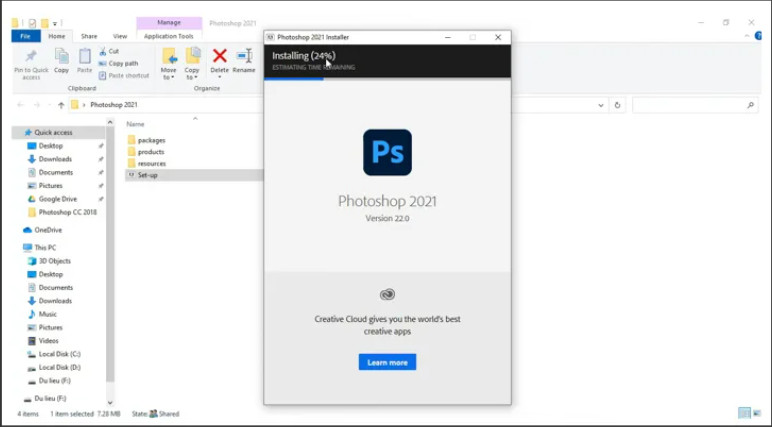Expand the address bar history dropdown
This screenshot has width=772, height=427.
[x=600, y=105]
